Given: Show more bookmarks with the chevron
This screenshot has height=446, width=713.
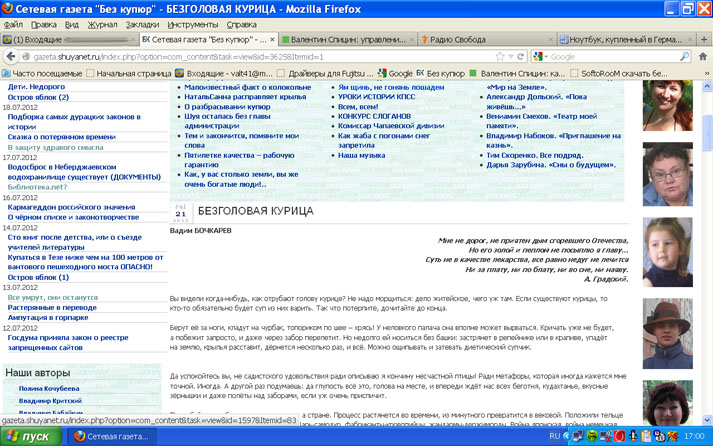Looking at the screenshot, I should [x=707, y=73].
